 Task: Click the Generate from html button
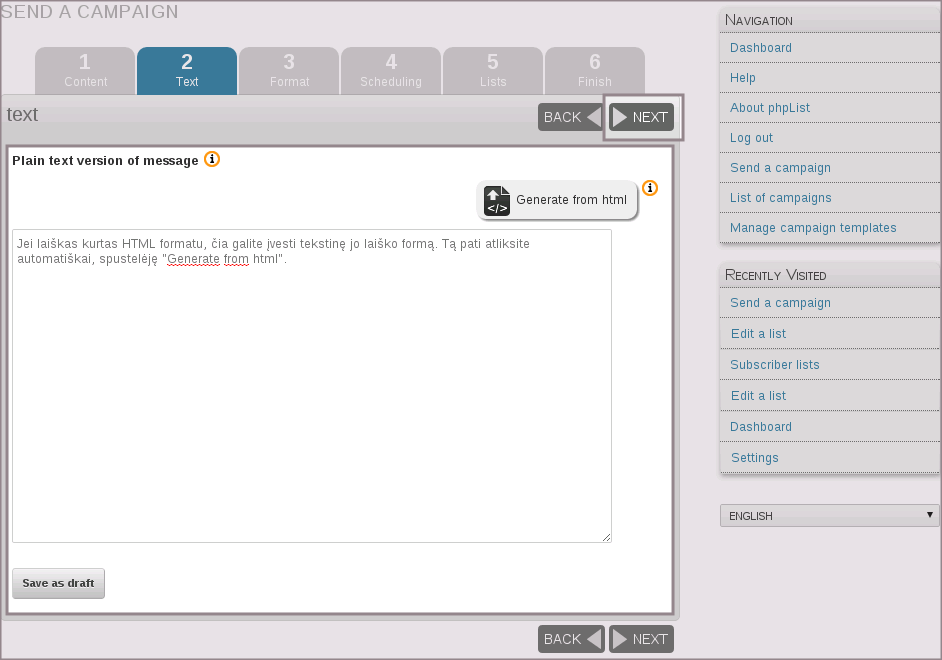pos(558,200)
